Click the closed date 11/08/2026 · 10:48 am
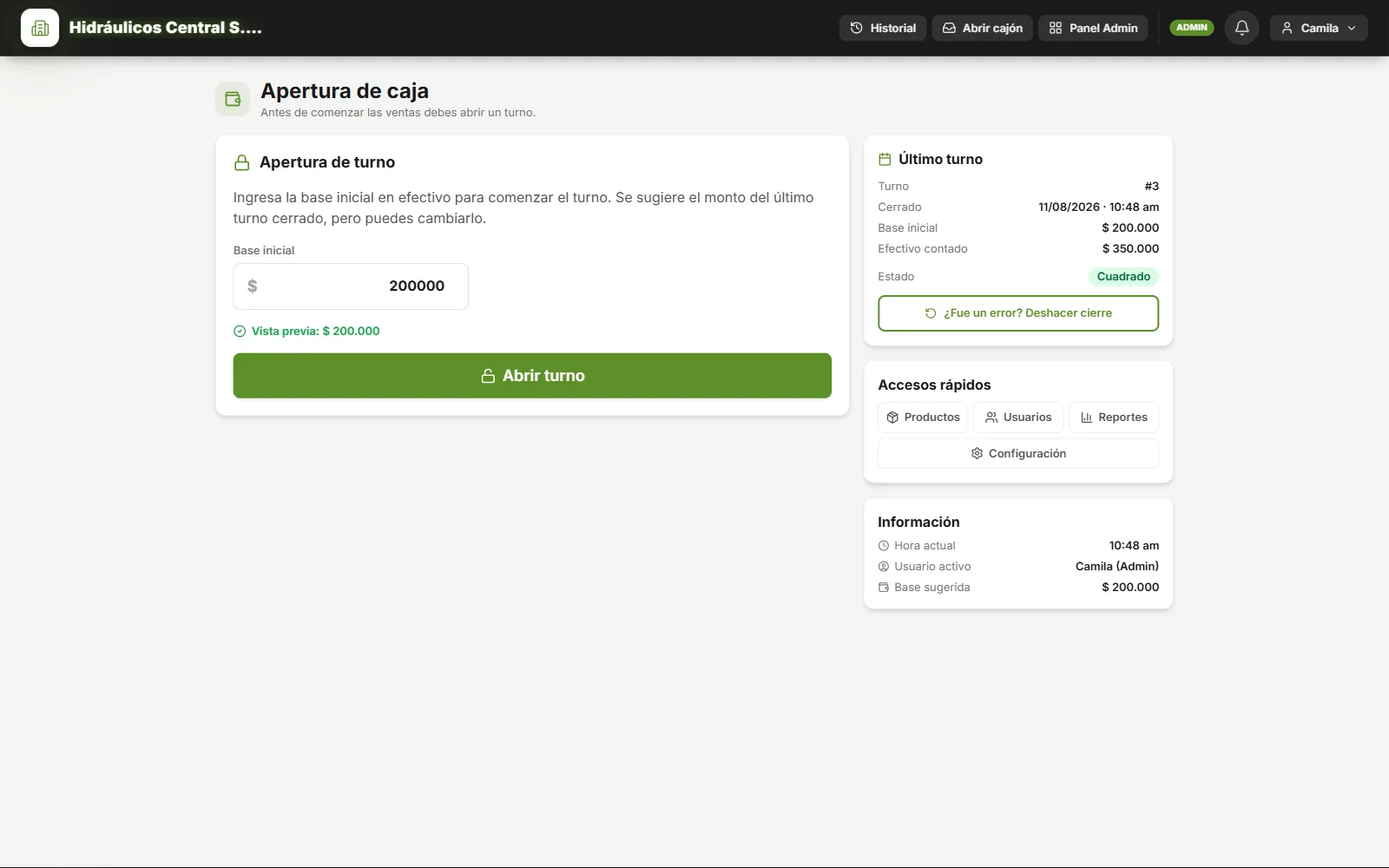This screenshot has height=868, width=1389. 1099,207
